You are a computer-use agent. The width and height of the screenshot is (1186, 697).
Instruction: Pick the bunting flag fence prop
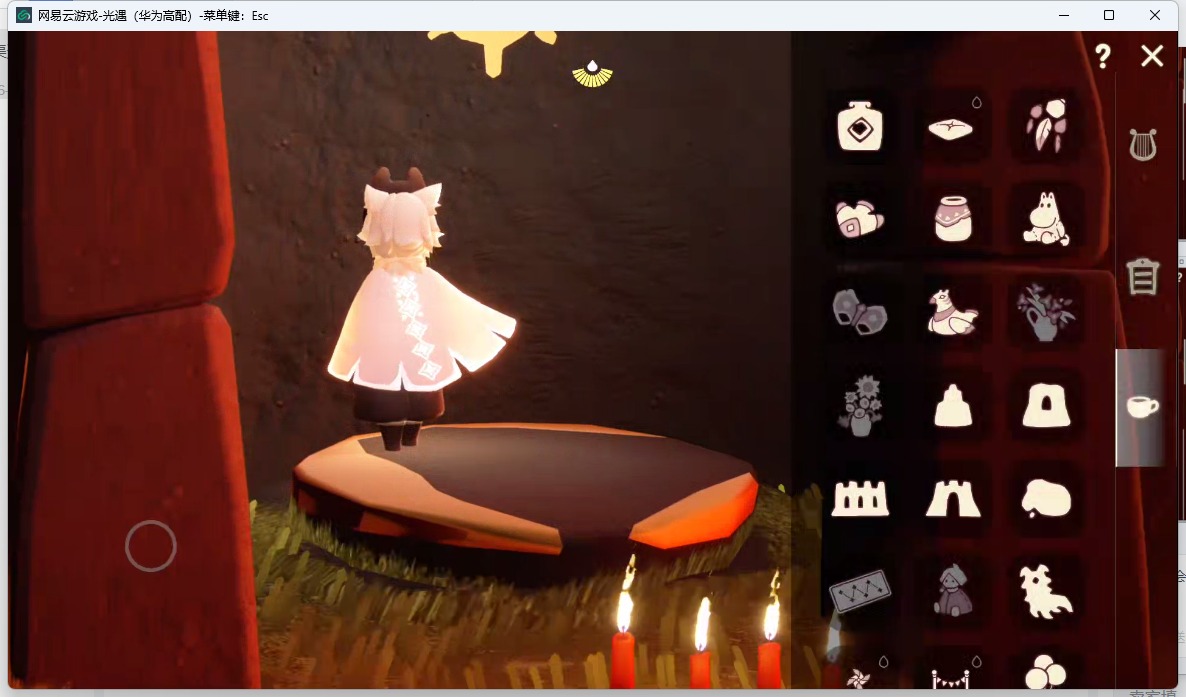tap(951, 680)
